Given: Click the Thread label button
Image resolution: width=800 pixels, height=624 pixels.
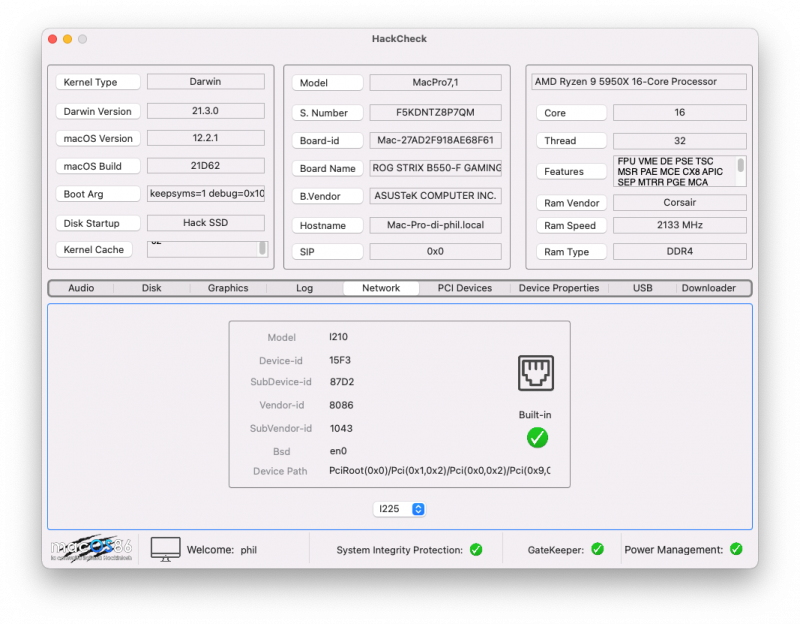Looking at the screenshot, I should coord(571,140).
